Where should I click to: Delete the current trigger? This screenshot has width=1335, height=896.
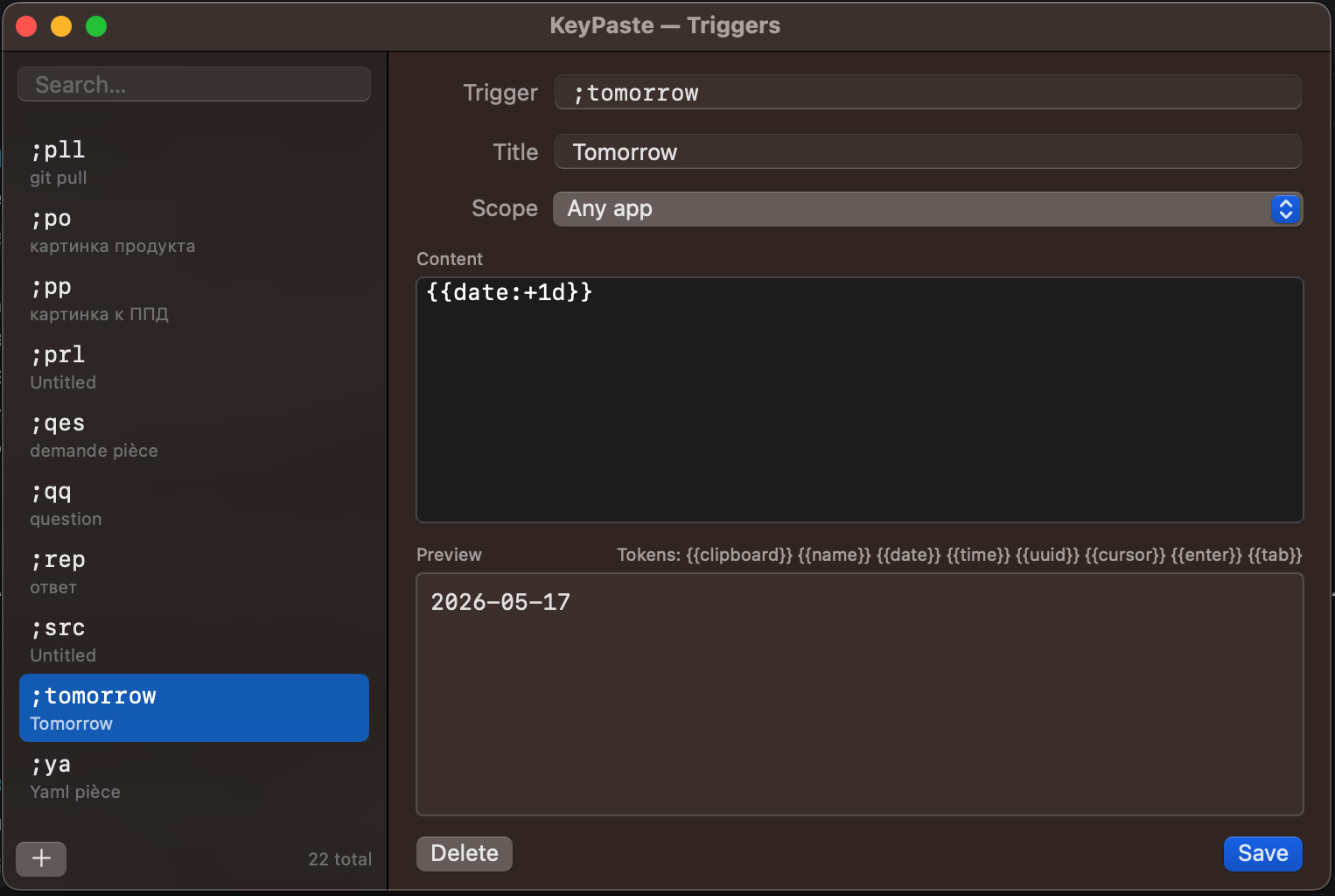coord(465,853)
